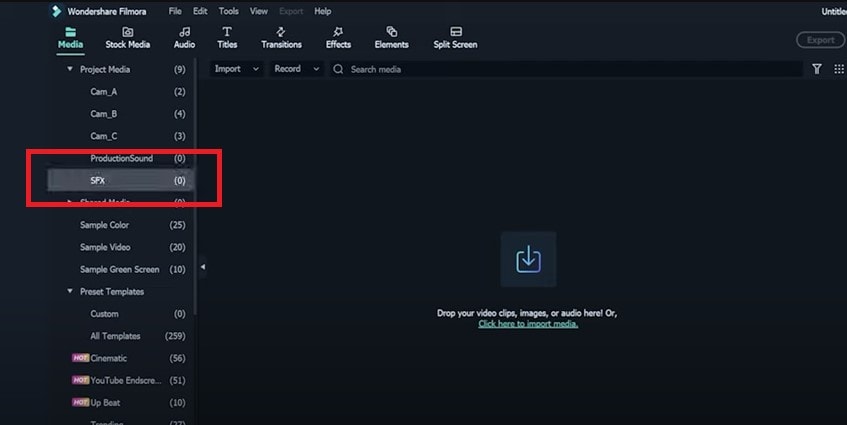
Task: Click the Search media field
Action: pos(566,69)
